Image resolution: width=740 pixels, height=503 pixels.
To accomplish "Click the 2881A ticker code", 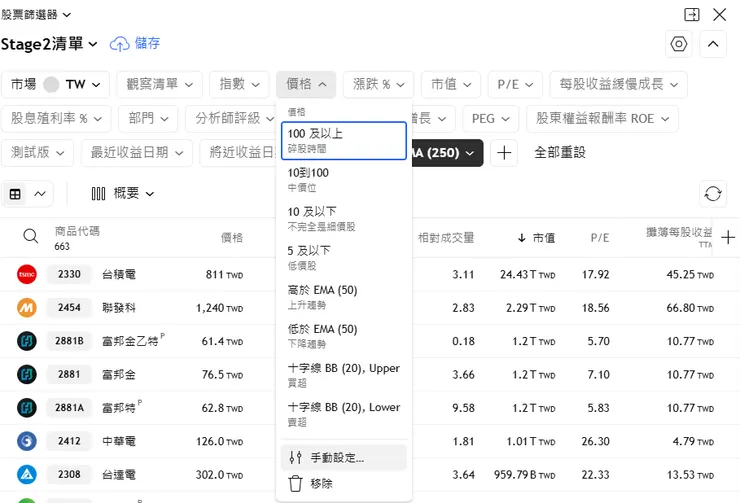I will click(69, 408).
